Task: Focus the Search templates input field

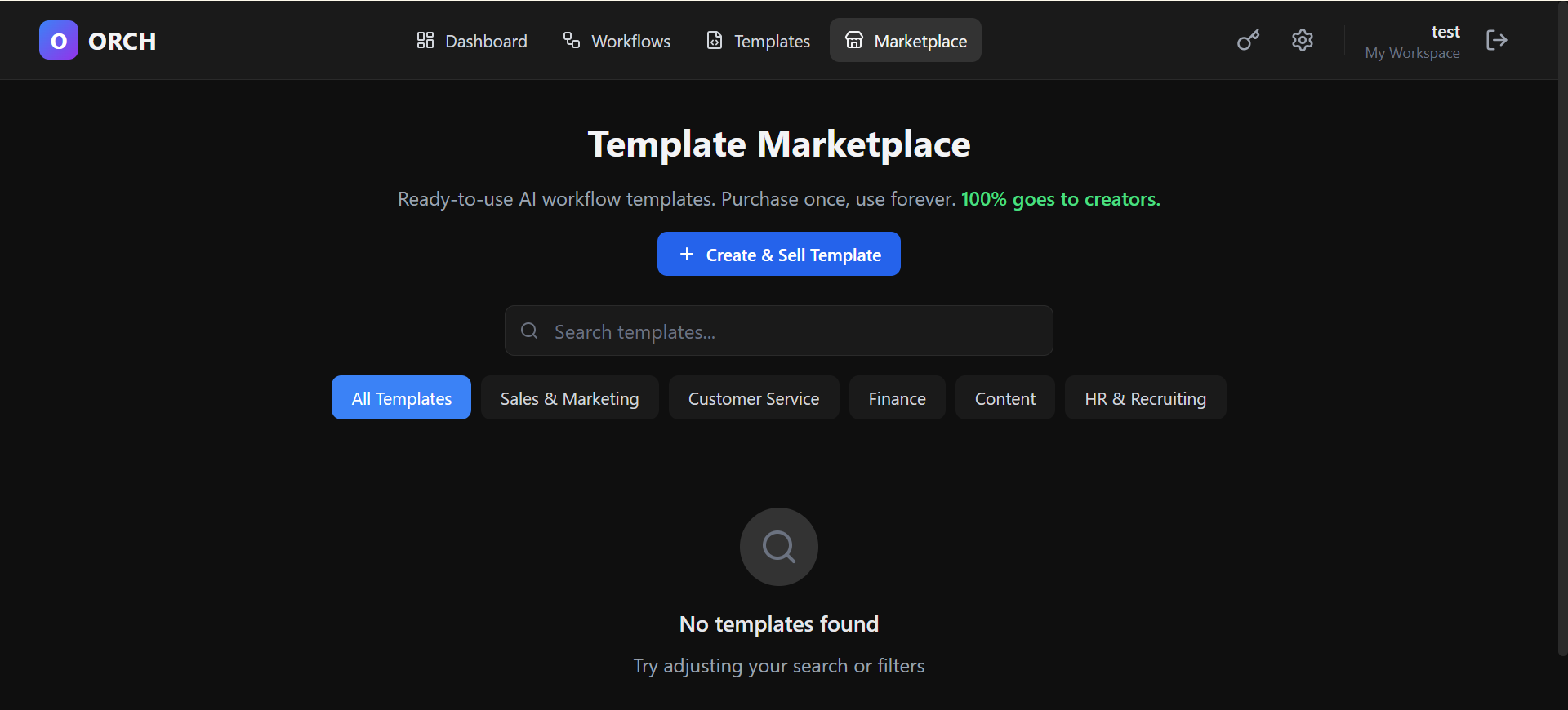Action: click(x=779, y=331)
